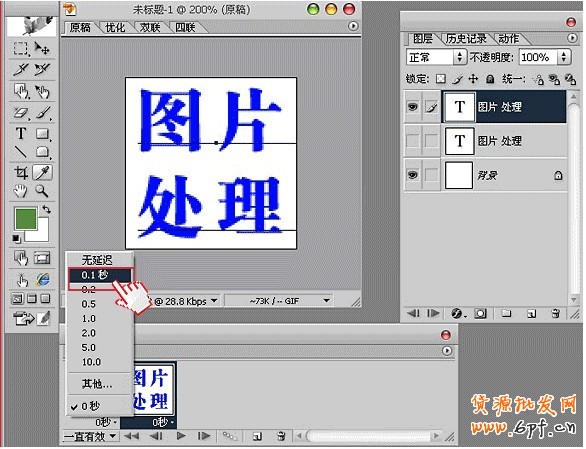Go to next animation frame
The width and height of the screenshot is (586, 449).
pos(204,436)
